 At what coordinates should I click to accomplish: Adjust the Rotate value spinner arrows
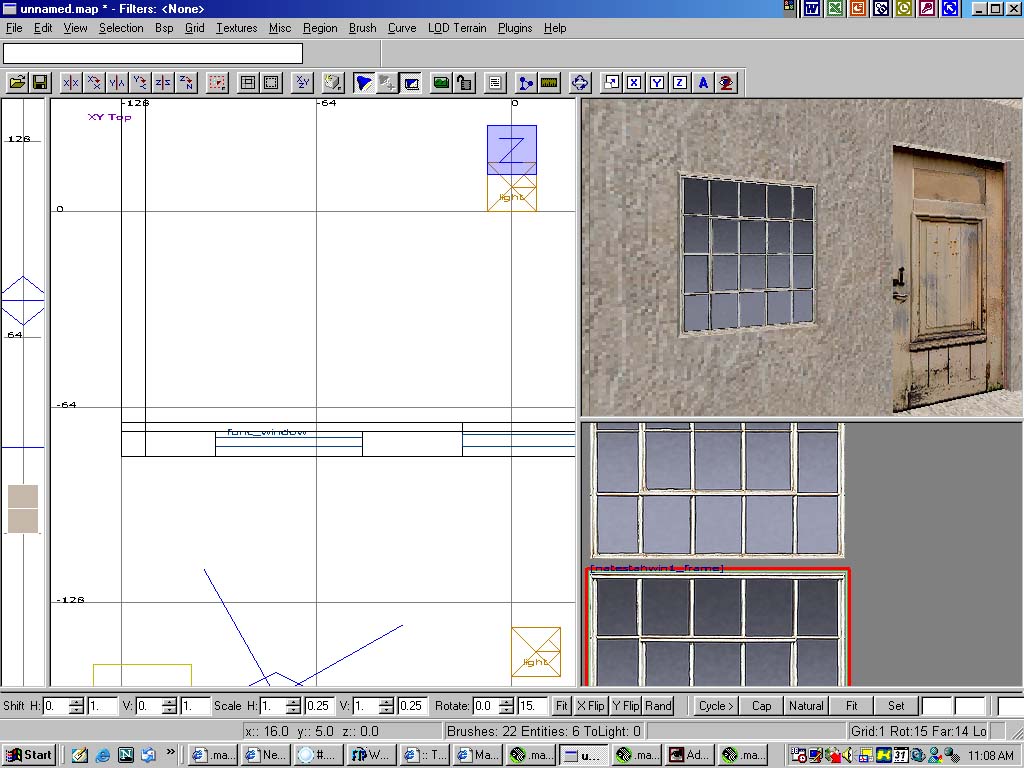coord(505,706)
